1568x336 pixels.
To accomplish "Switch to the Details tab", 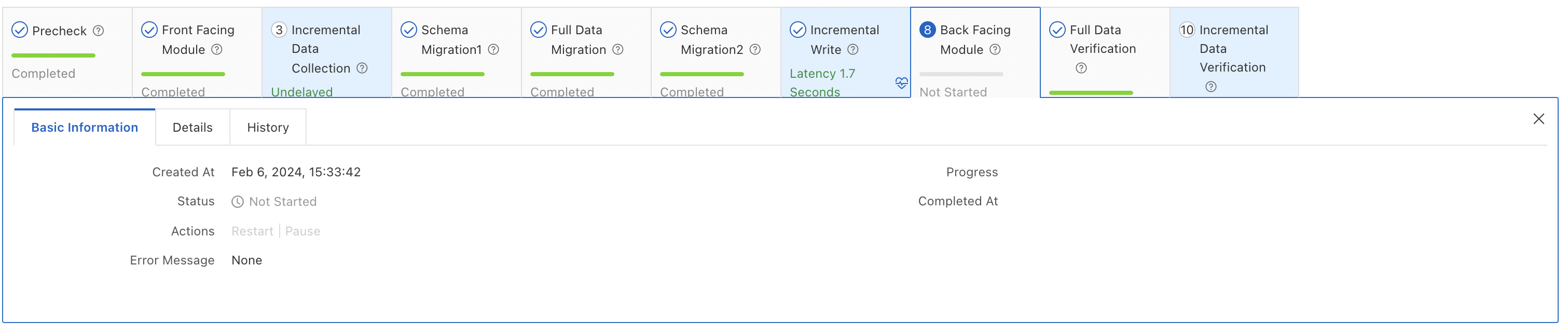I will 192,128.
